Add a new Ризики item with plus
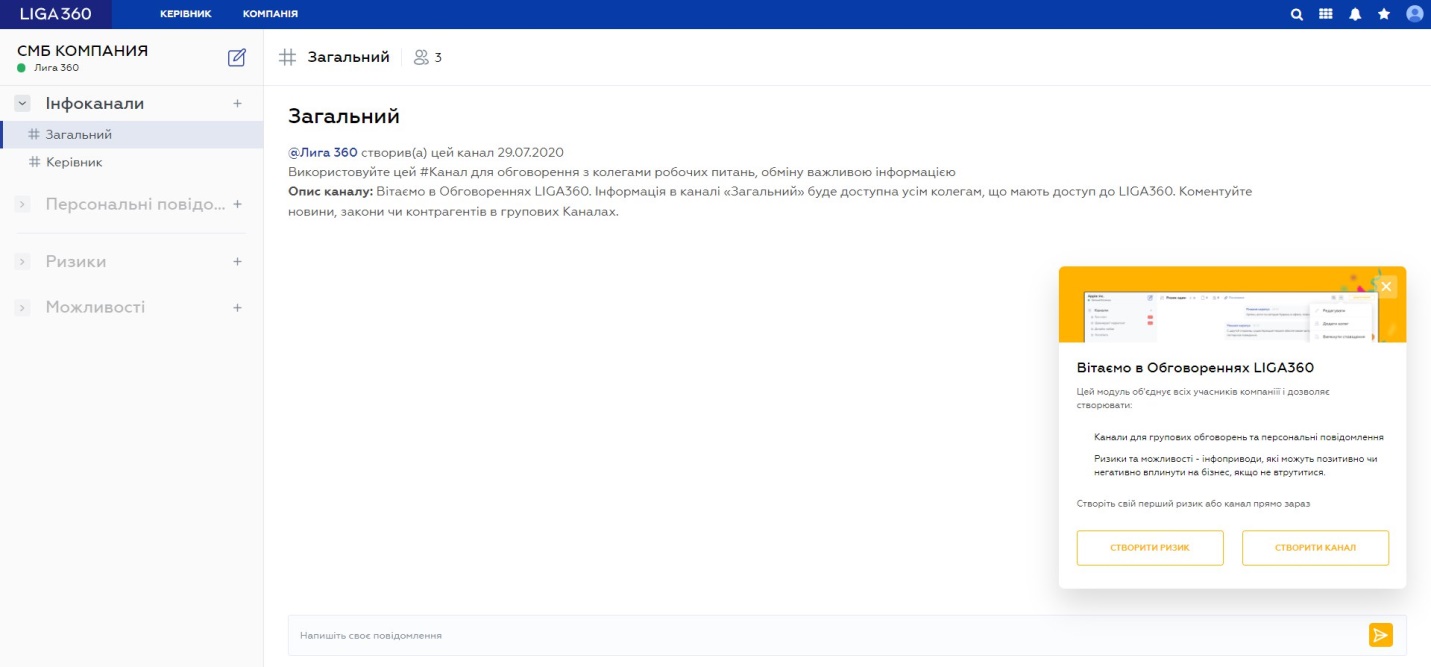 pos(237,261)
